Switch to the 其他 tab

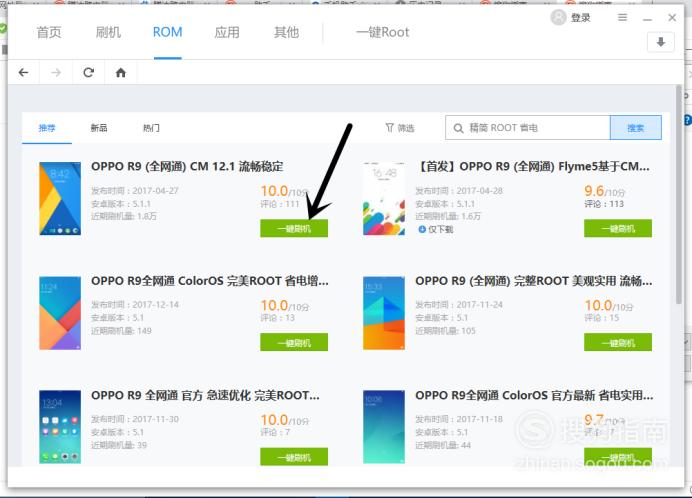coord(286,32)
